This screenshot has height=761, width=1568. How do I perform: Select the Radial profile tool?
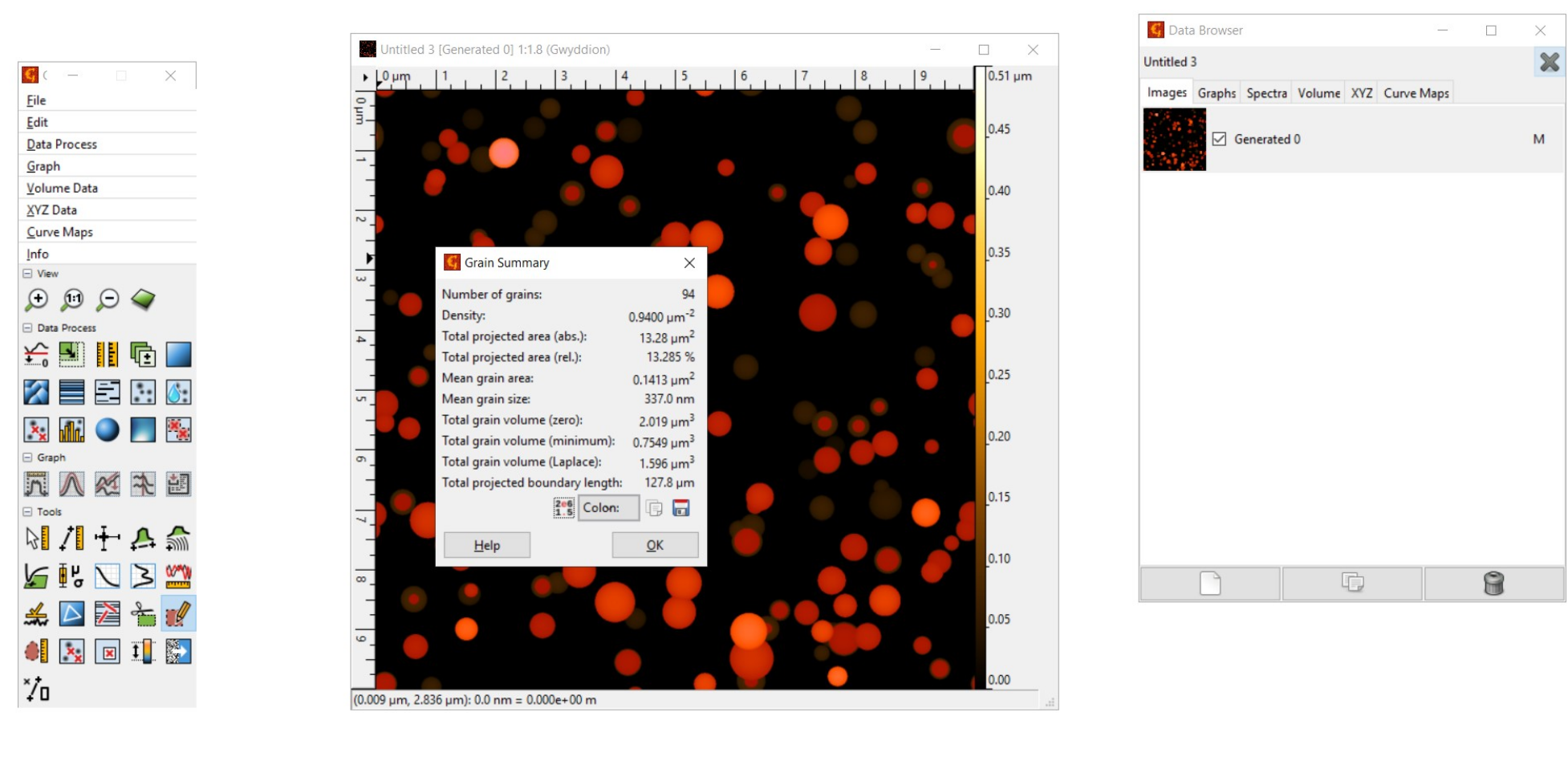tap(178, 538)
